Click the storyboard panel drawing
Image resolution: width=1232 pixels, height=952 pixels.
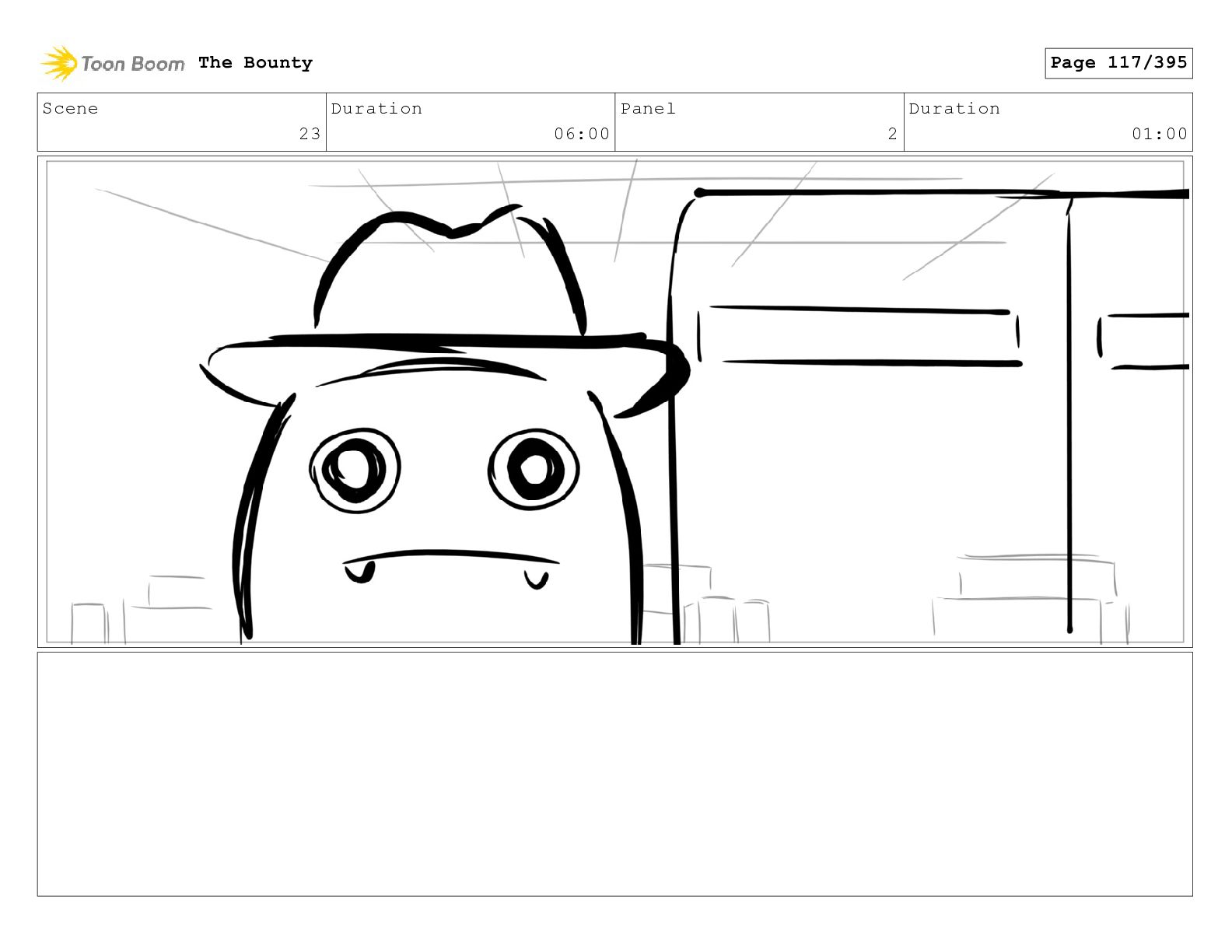[615, 402]
